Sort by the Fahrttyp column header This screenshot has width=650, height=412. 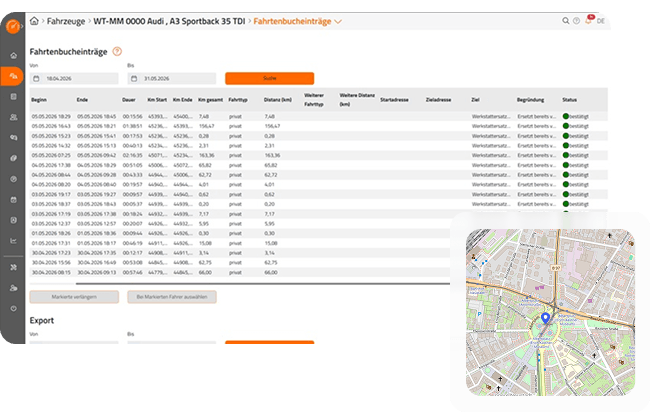click(238, 100)
